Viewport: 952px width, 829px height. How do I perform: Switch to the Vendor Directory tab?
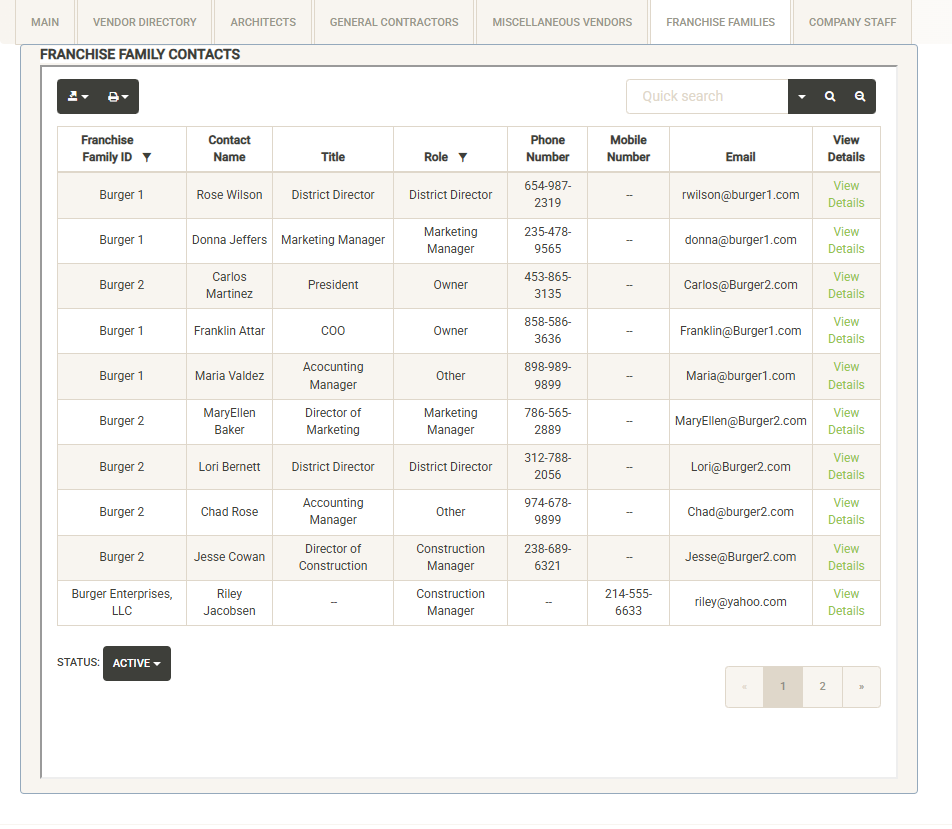tap(144, 22)
